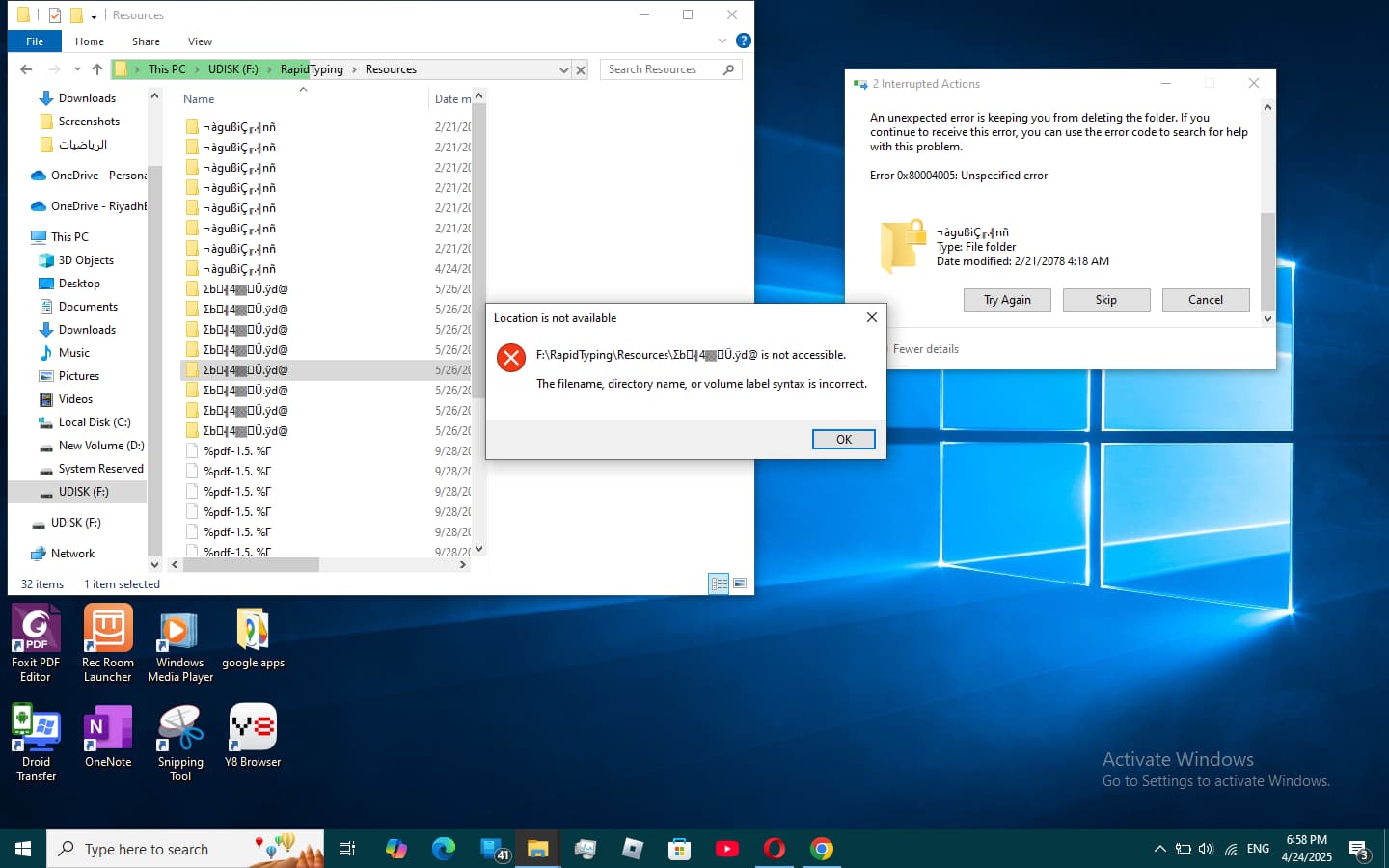The width and height of the screenshot is (1389, 868).
Task: Show hidden system tray icons
Action: (x=1159, y=849)
